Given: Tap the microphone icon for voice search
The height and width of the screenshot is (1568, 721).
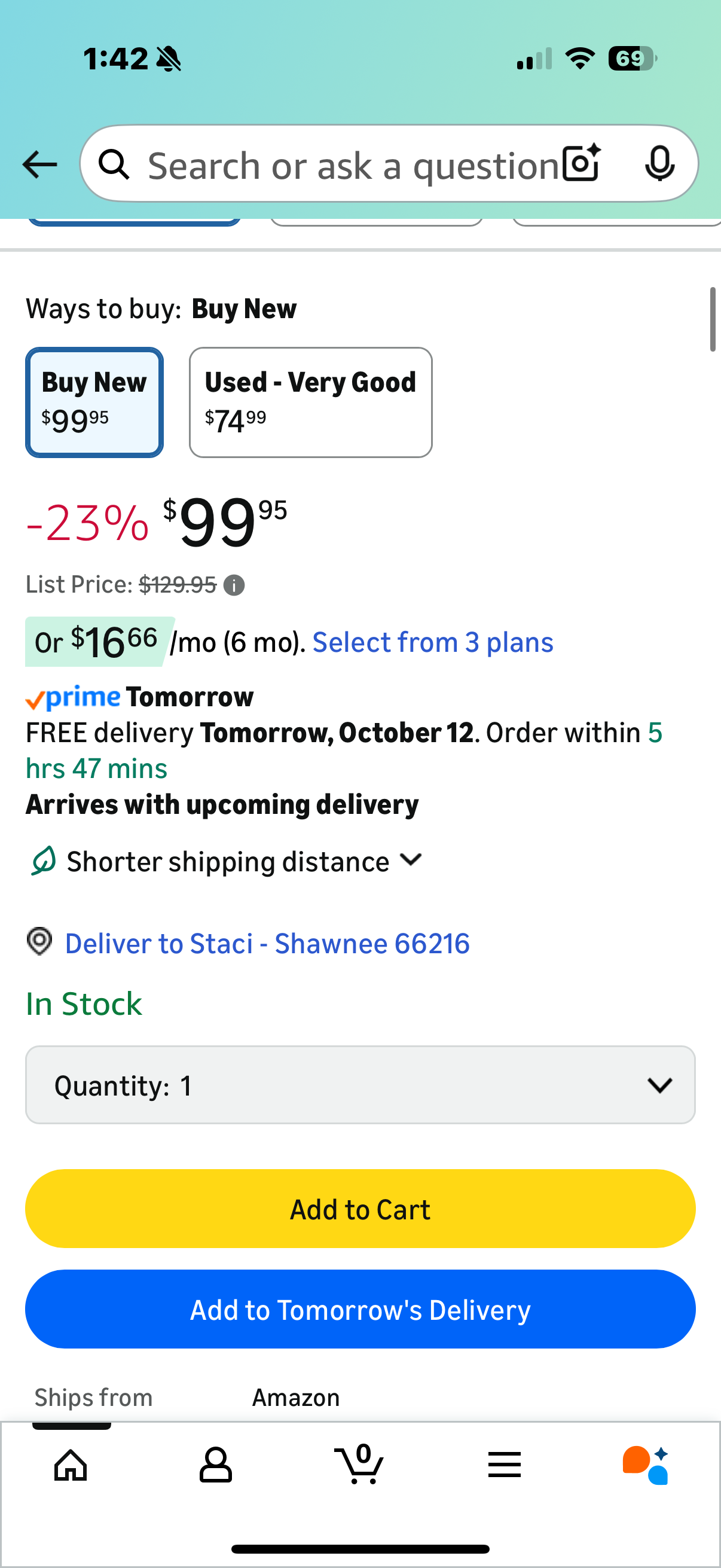Looking at the screenshot, I should (660, 163).
